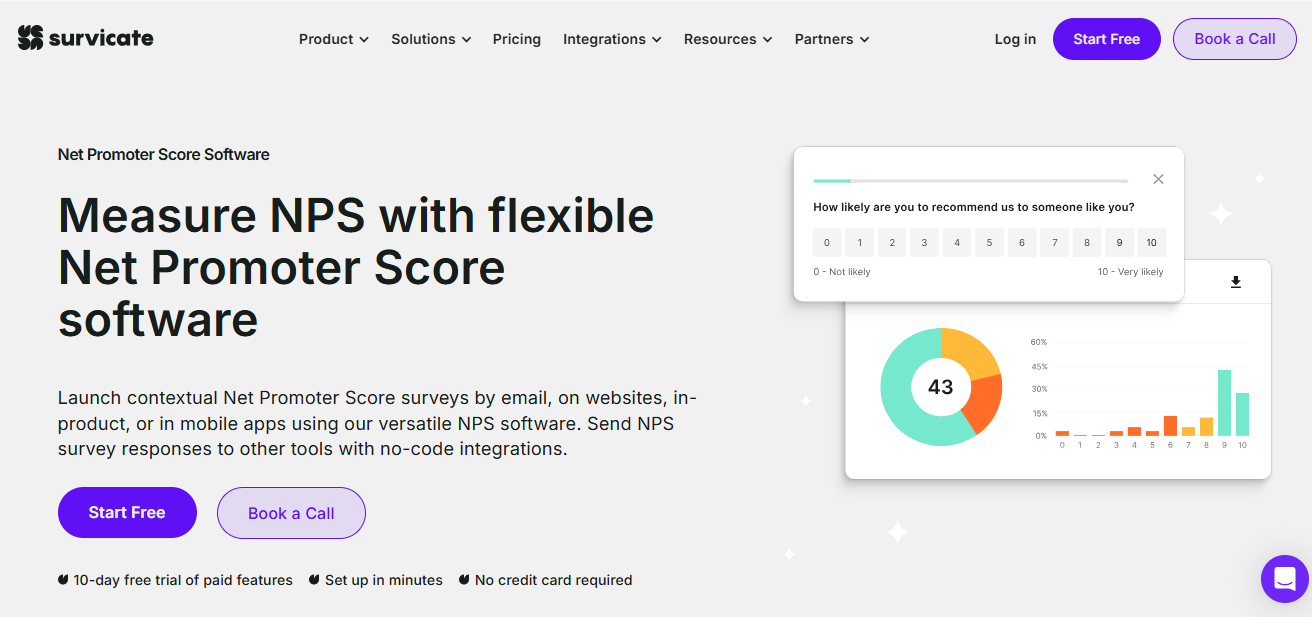Select rating 0 on the NPS survey
Screen dimensions: 1312x617
pyautogui.click(x=827, y=242)
